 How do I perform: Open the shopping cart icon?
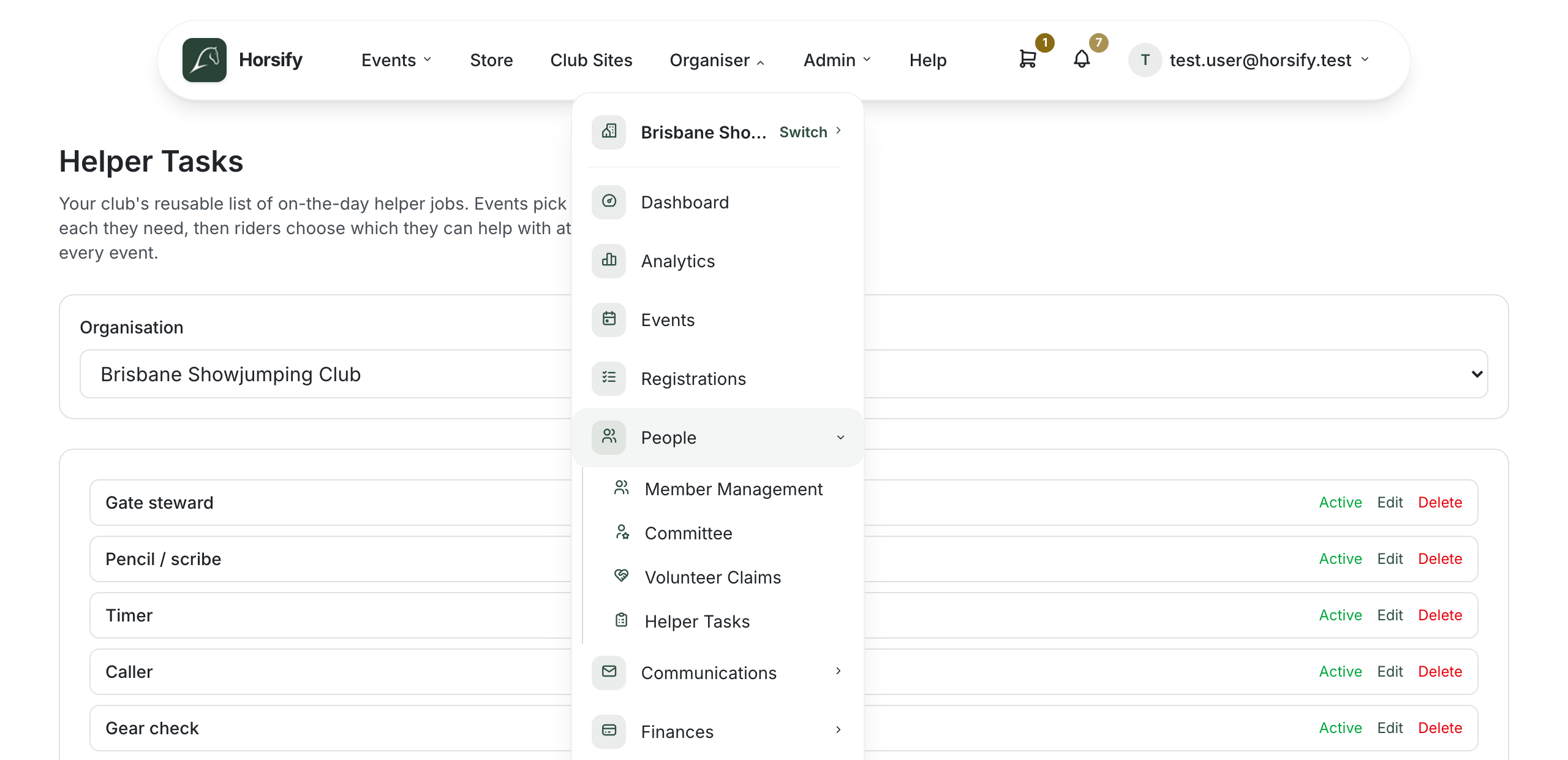pos(1027,59)
